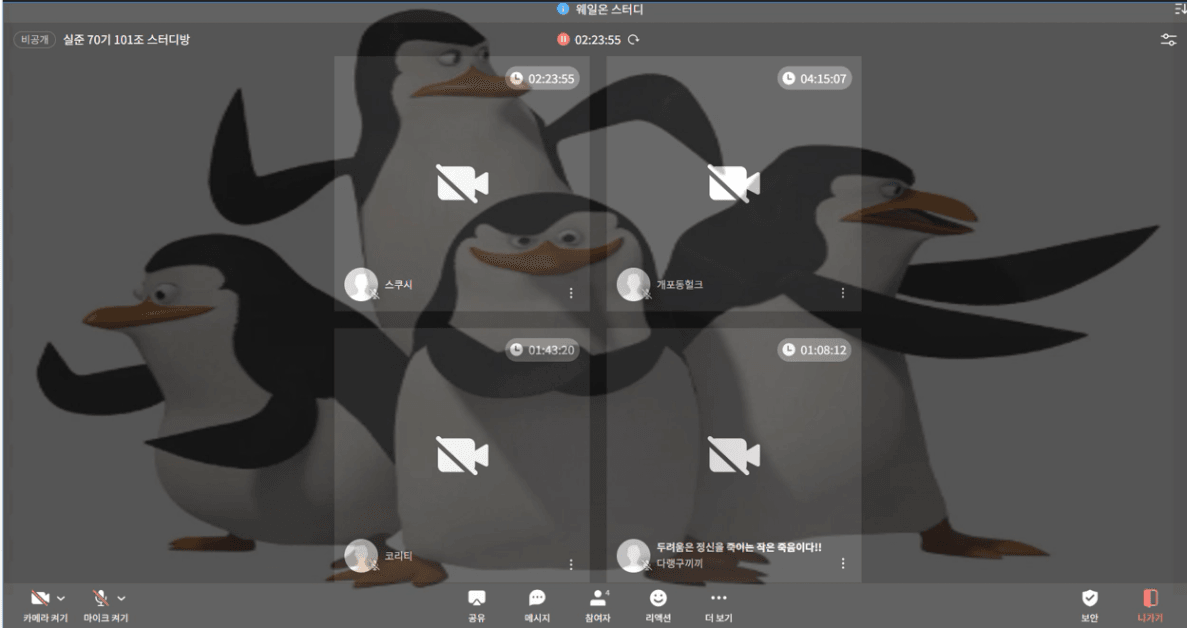Open the camera options dropdown arrow
The width and height of the screenshot is (1187, 628).
click(61, 598)
